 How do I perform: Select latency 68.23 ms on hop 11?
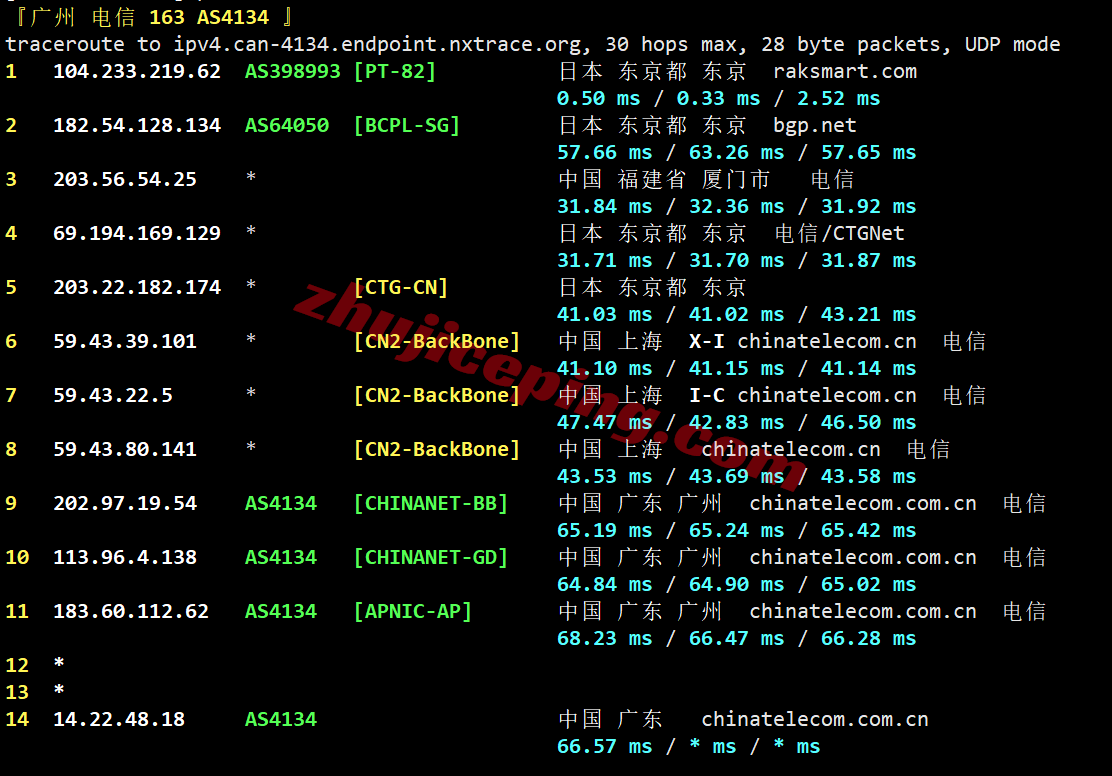tap(604, 638)
